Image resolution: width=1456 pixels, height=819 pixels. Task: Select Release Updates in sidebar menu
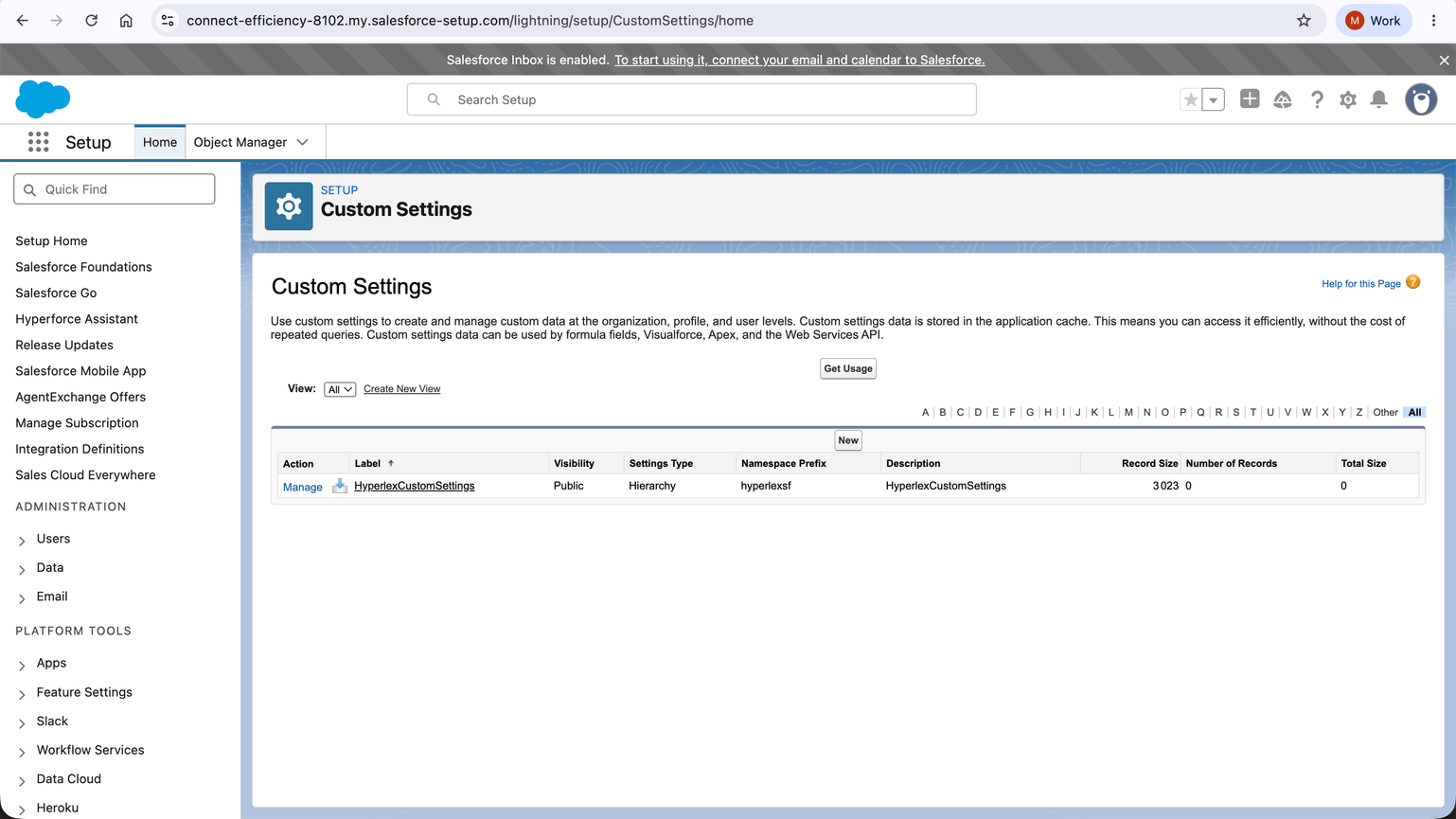[64, 345]
